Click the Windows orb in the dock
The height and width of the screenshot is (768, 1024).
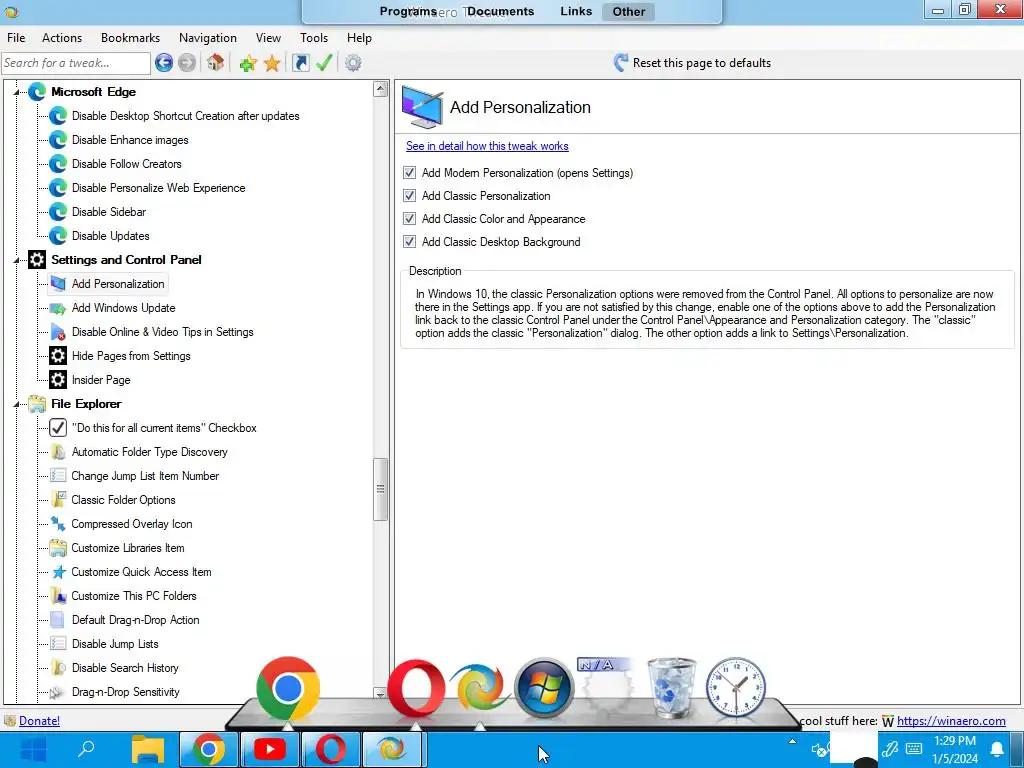click(544, 688)
